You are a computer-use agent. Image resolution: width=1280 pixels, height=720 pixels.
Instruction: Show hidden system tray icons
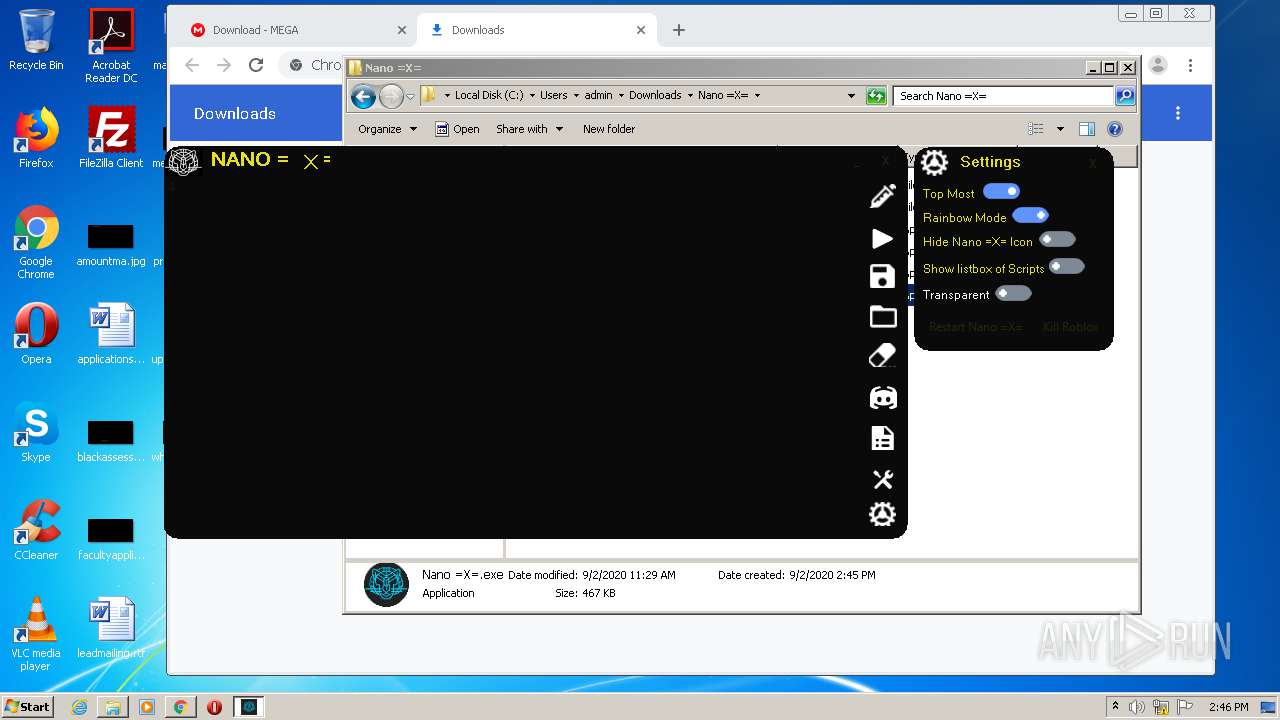coord(1115,707)
